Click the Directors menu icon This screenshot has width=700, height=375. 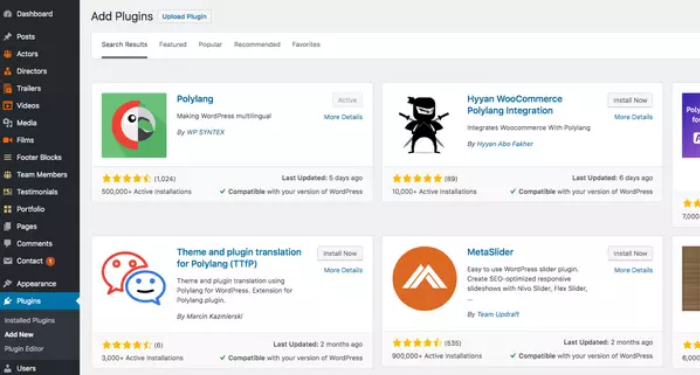(x=7, y=71)
